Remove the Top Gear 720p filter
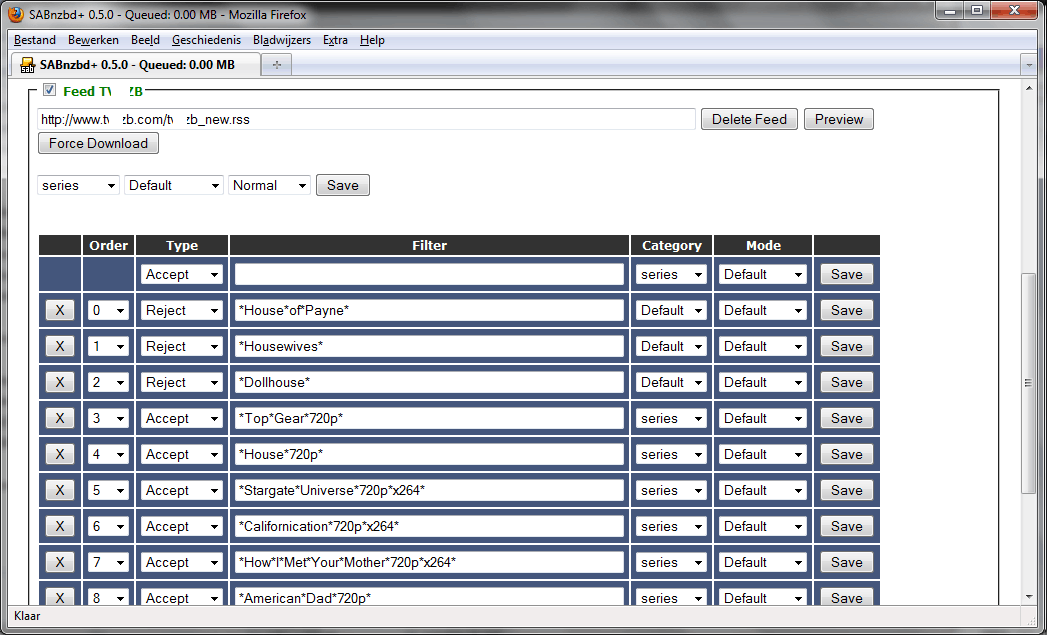Viewport: 1047px width, 635px height. (59, 419)
